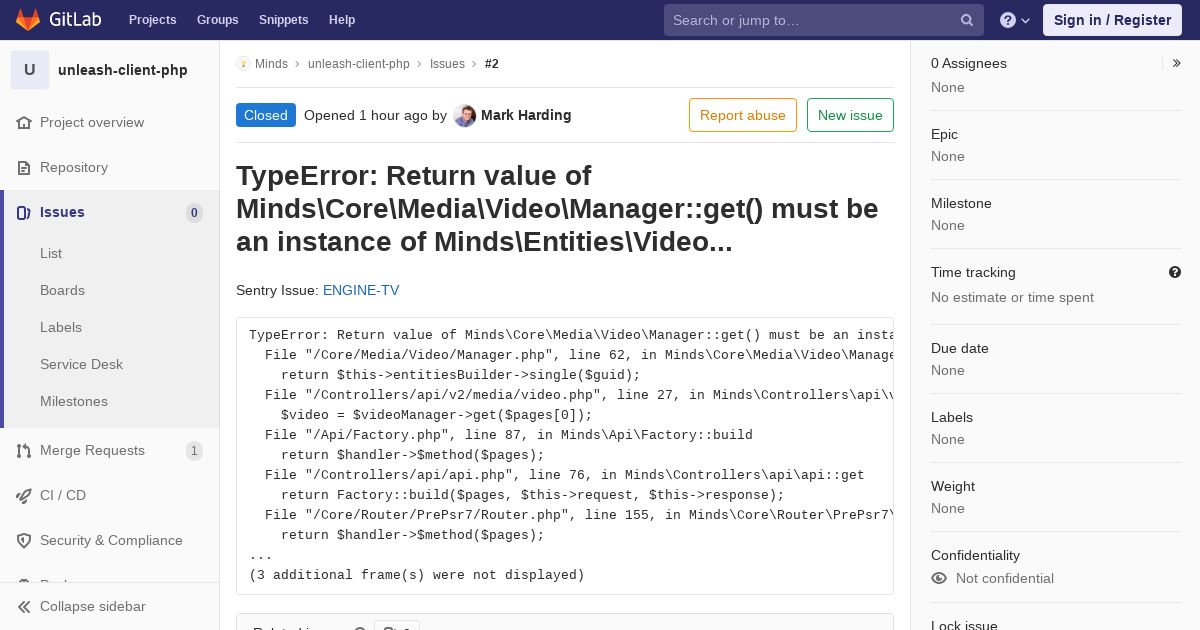Image resolution: width=1200 pixels, height=630 pixels.
Task: Open unleash-client-php project title in sidebar
Action: (x=123, y=70)
